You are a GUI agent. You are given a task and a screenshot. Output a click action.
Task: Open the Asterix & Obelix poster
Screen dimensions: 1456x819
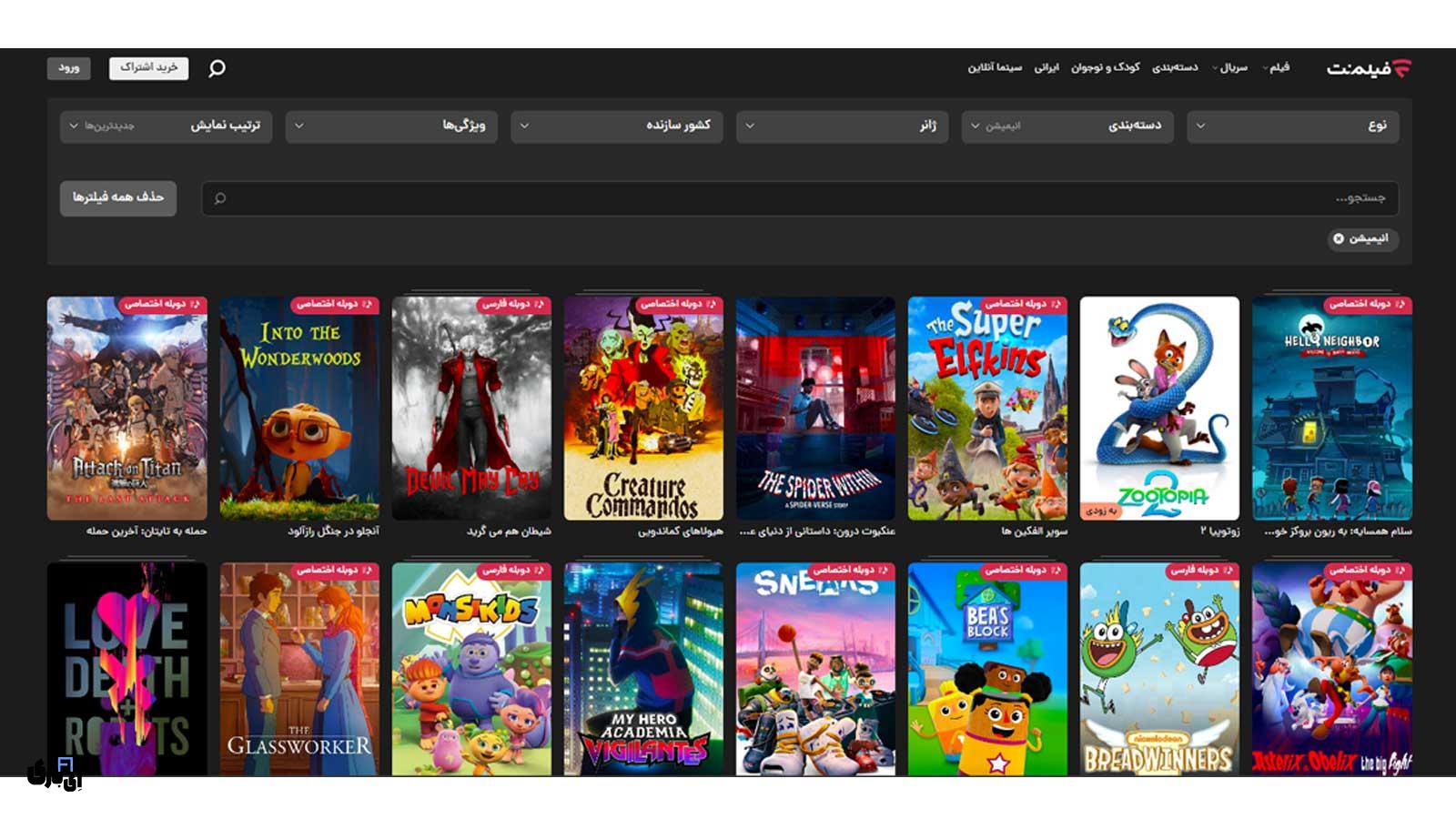tap(1331, 669)
